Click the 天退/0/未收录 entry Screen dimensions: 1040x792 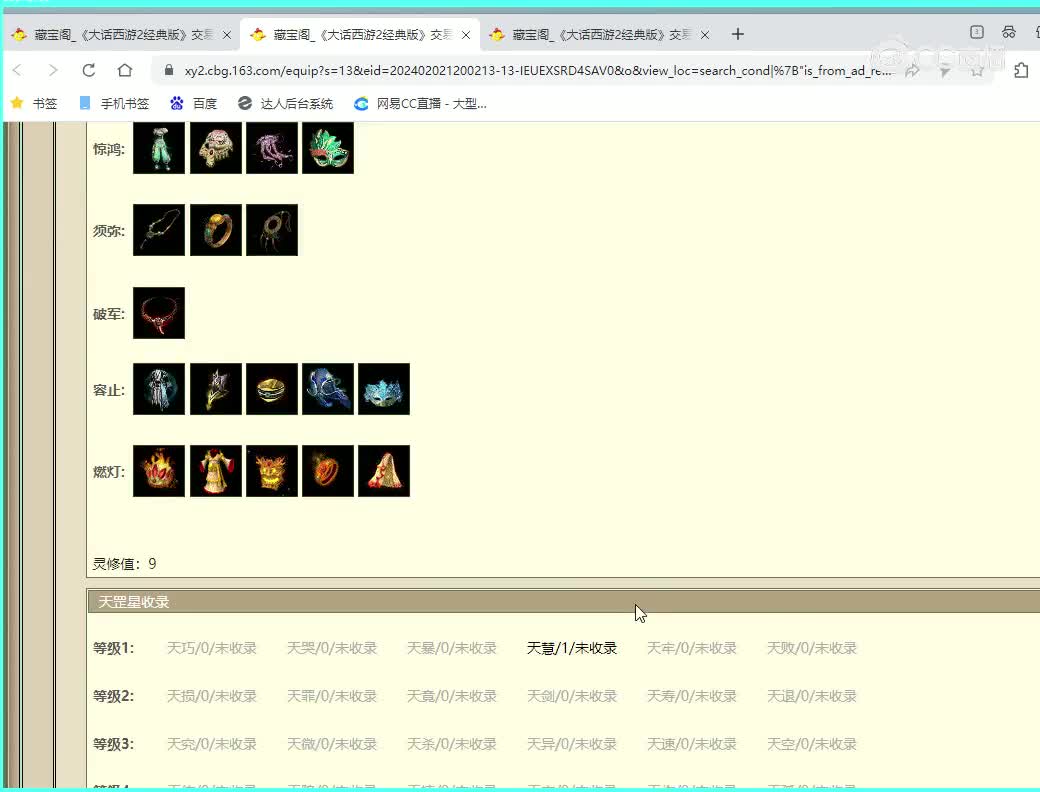(x=812, y=696)
